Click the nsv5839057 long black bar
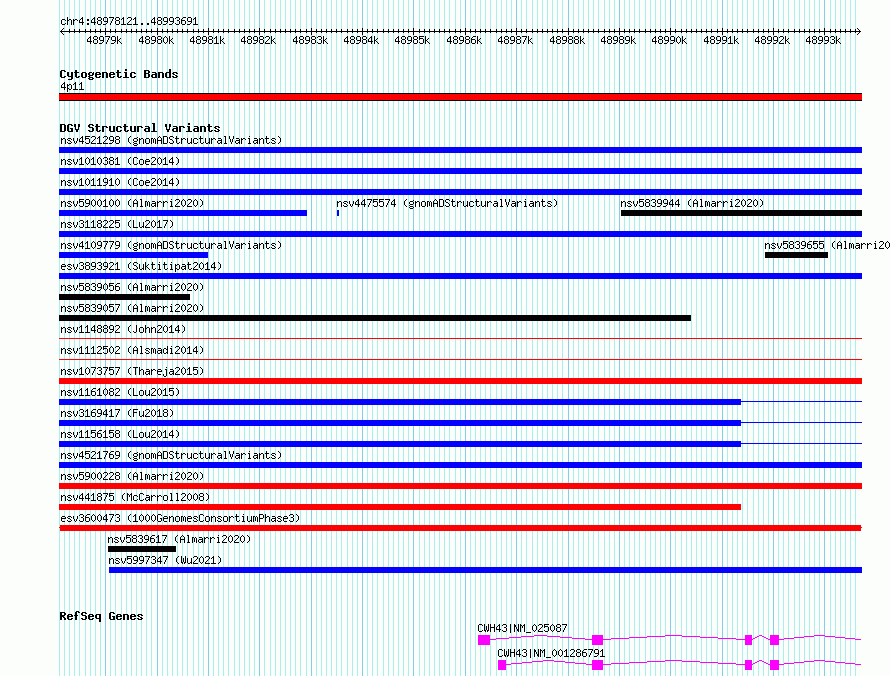Screen dimensions: 890x676 375,318
